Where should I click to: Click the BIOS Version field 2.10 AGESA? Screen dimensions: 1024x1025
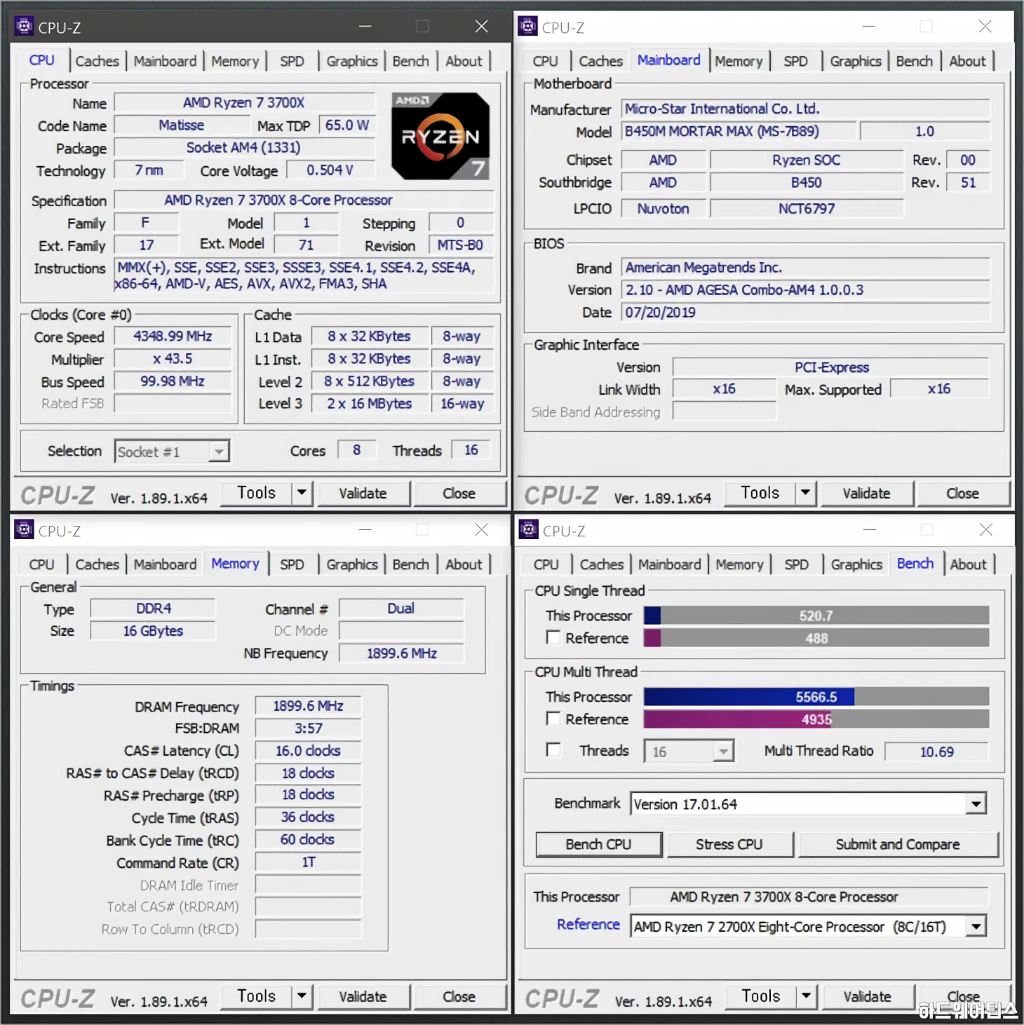[806, 290]
